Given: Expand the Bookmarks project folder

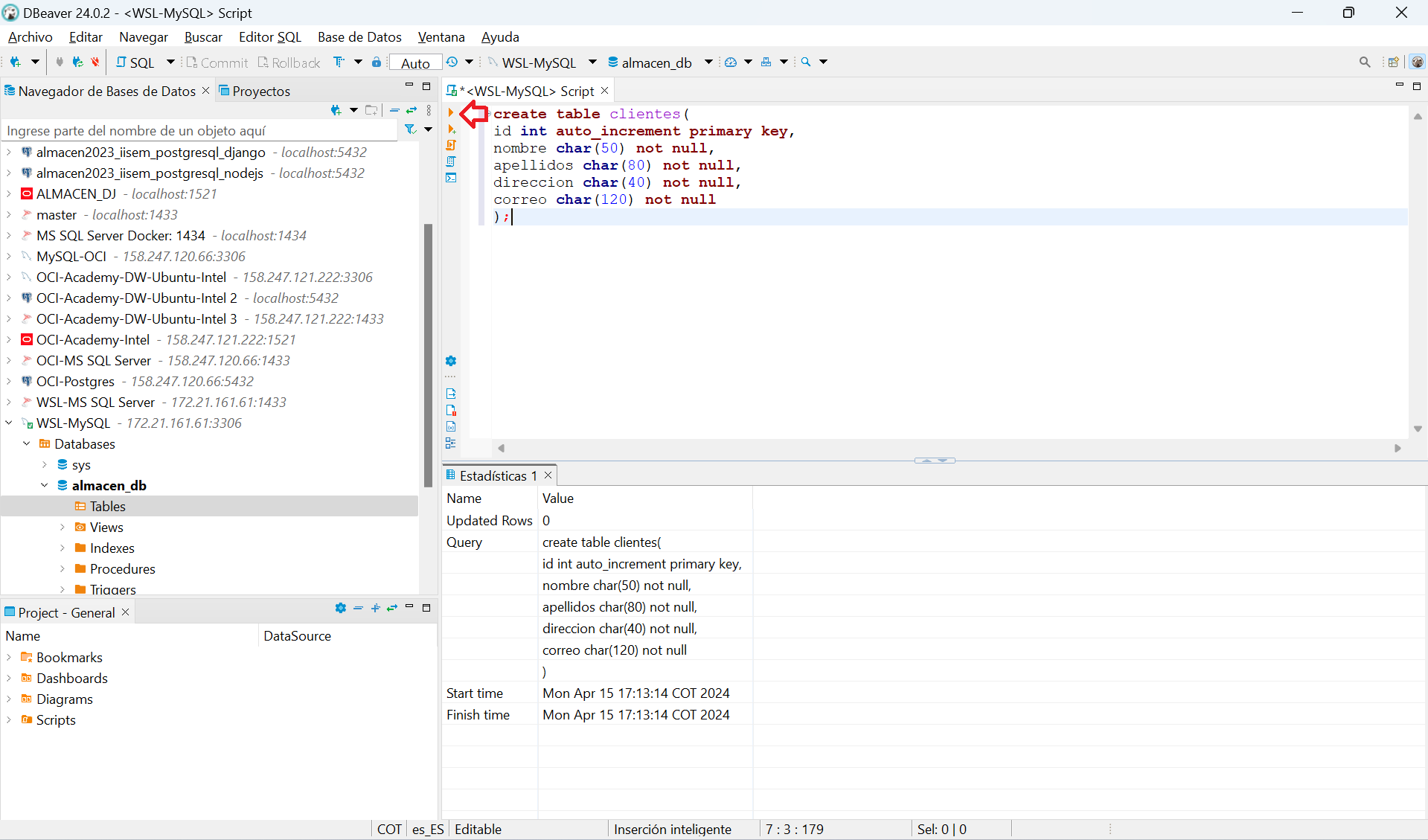Looking at the screenshot, I should point(9,657).
